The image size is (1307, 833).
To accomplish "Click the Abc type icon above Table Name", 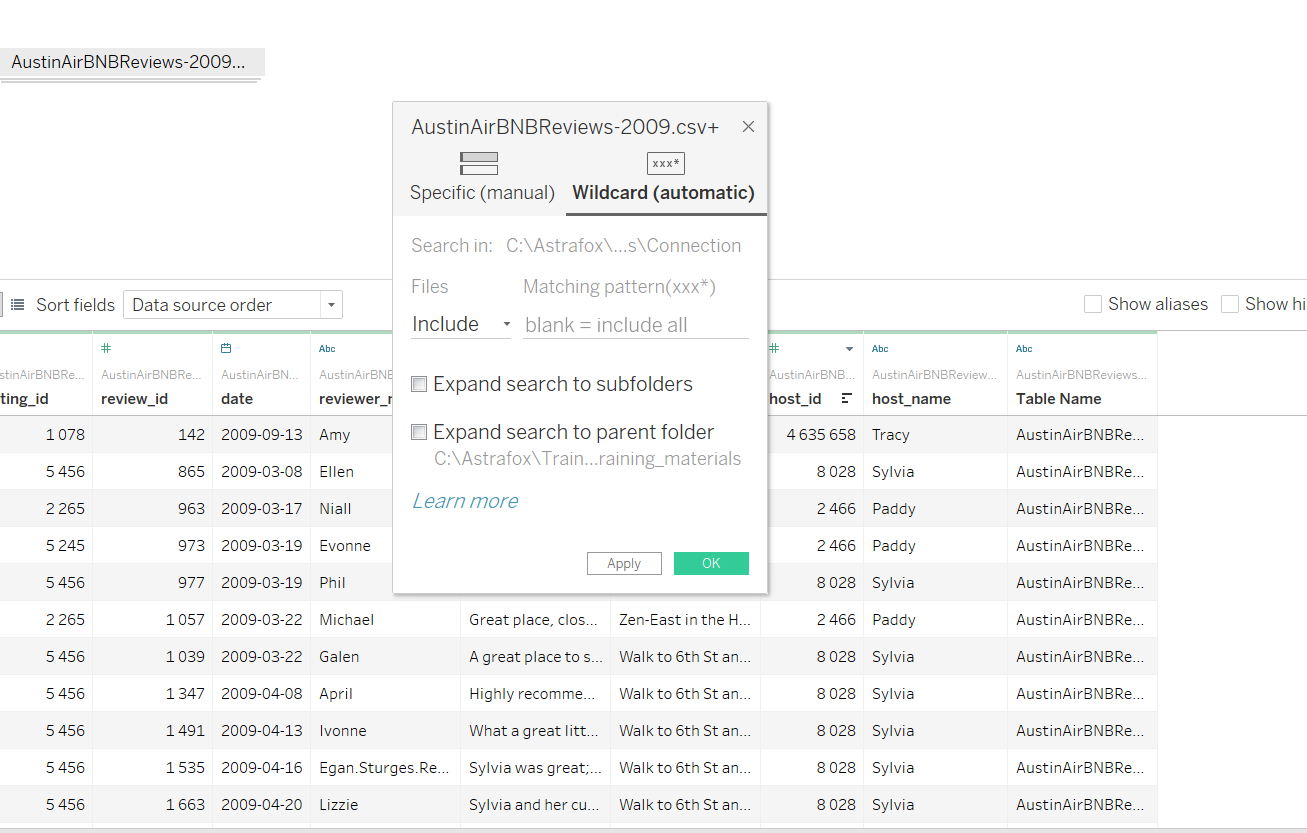I will click(1024, 349).
